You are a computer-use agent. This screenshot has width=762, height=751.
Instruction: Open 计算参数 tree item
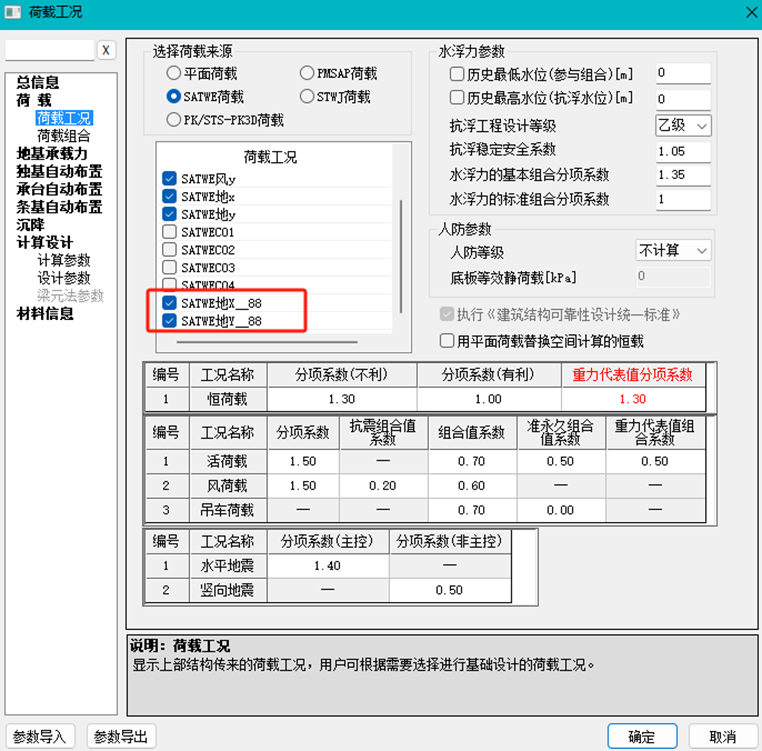pos(64,260)
